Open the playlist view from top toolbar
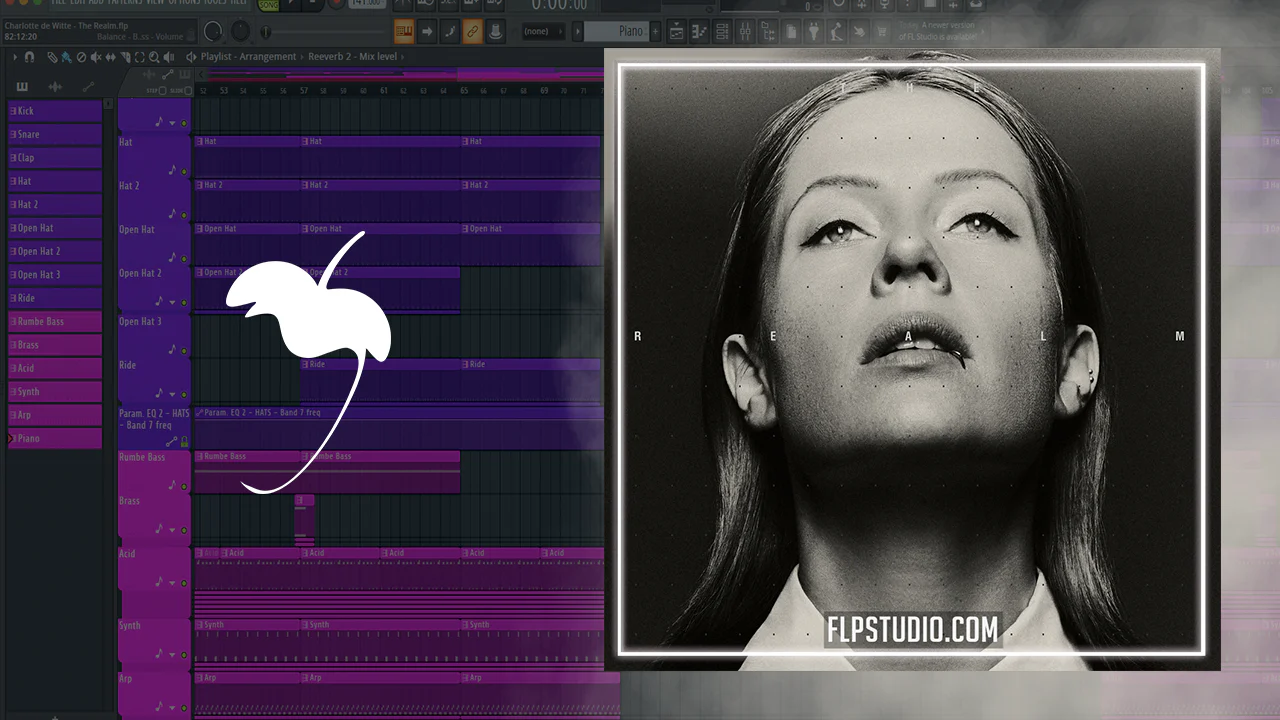This screenshot has height=720, width=1280. pyautogui.click(x=677, y=32)
